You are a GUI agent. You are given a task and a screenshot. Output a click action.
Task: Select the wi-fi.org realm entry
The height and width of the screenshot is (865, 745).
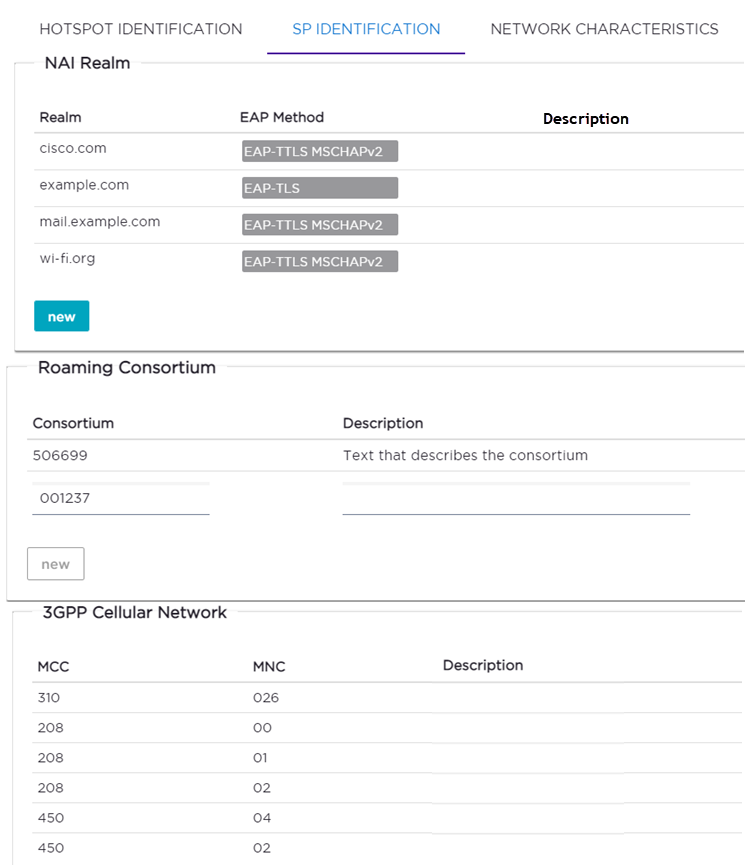66,257
